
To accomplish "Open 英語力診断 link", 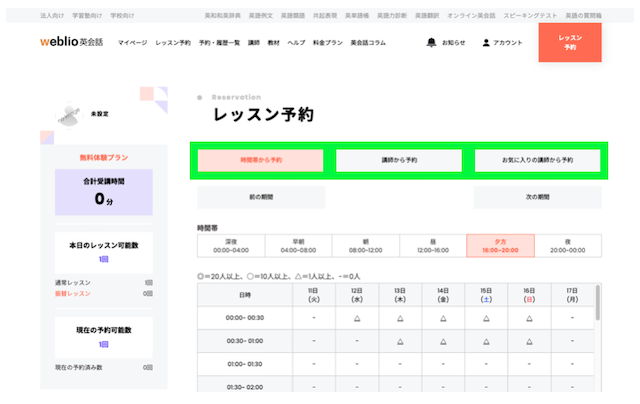I will pos(392,16).
